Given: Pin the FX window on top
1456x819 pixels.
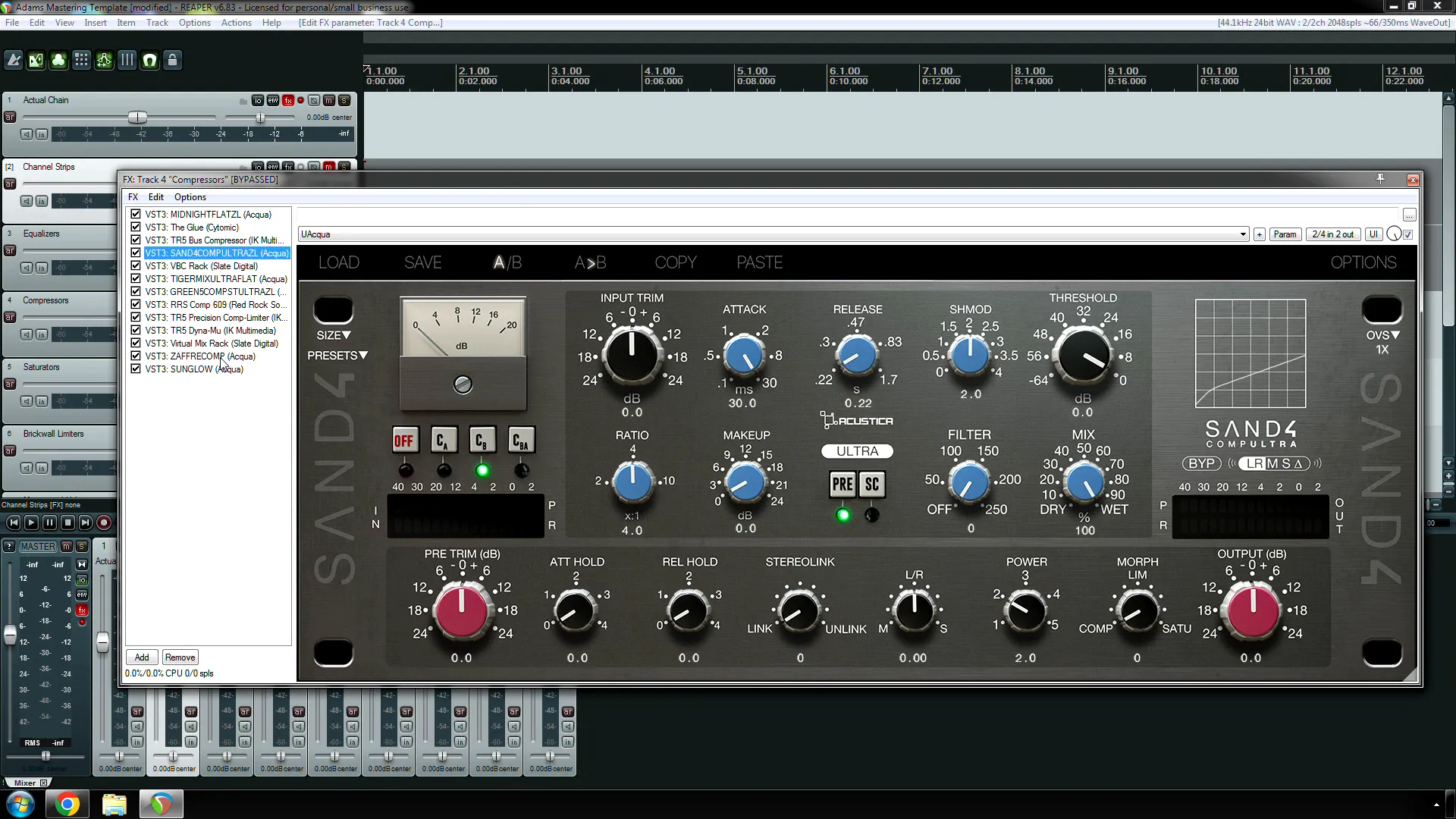Looking at the screenshot, I should (x=1380, y=179).
